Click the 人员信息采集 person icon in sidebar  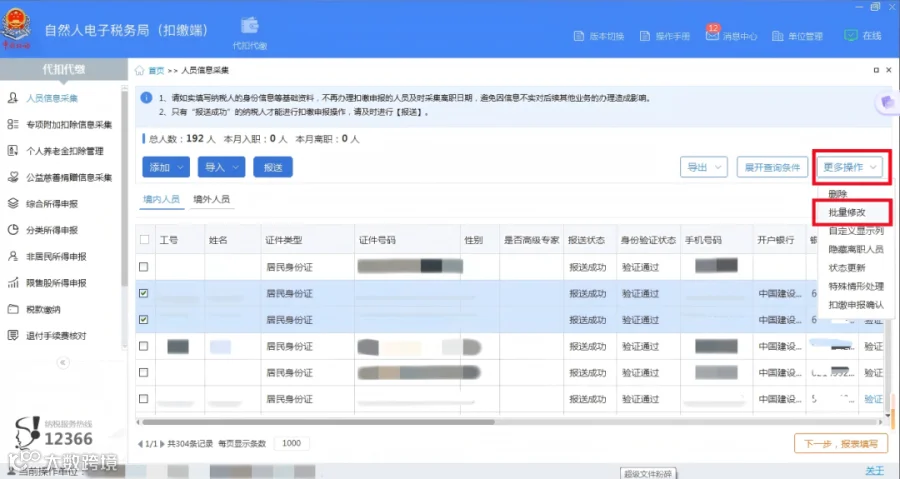point(13,98)
